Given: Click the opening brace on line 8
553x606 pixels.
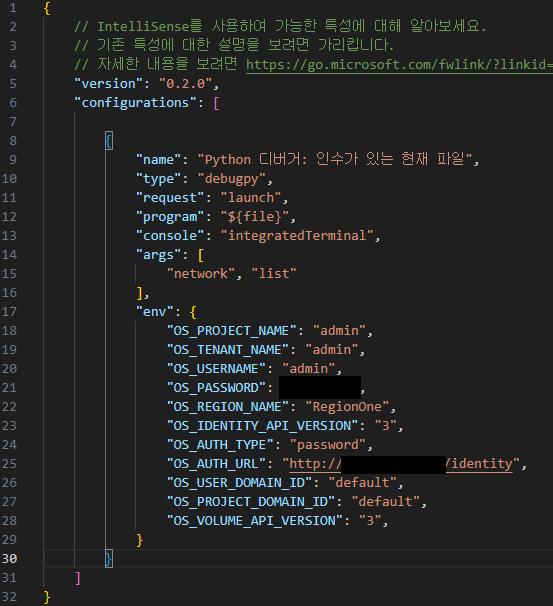Looking at the screenshot, I should coord(109,141).
